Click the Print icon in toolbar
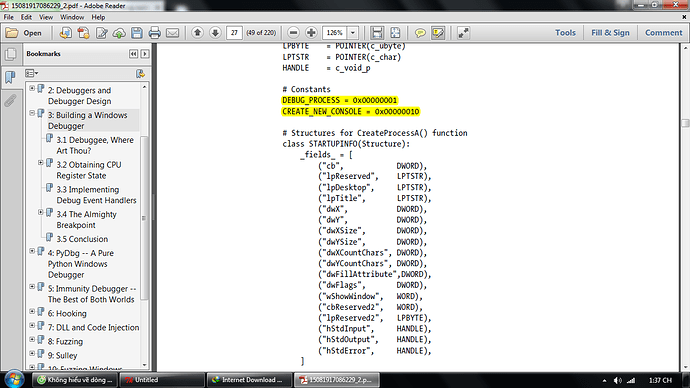The height and width of the screenshot is (388, 690). pos(154,33)
